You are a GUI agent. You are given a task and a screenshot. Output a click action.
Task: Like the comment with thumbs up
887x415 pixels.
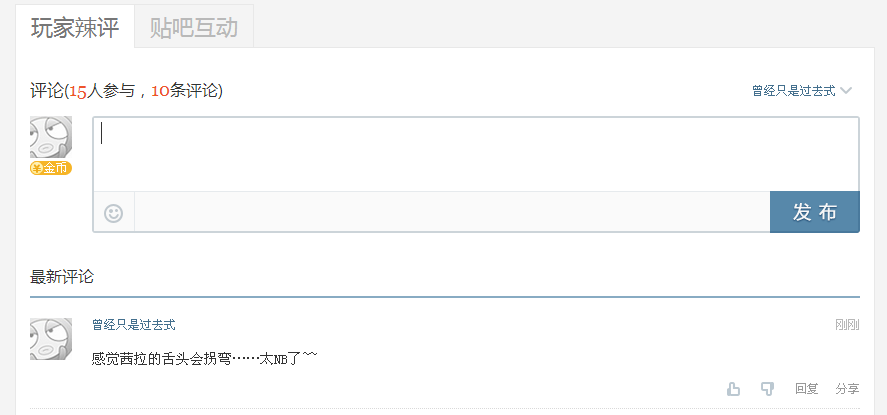coord(734,389)
